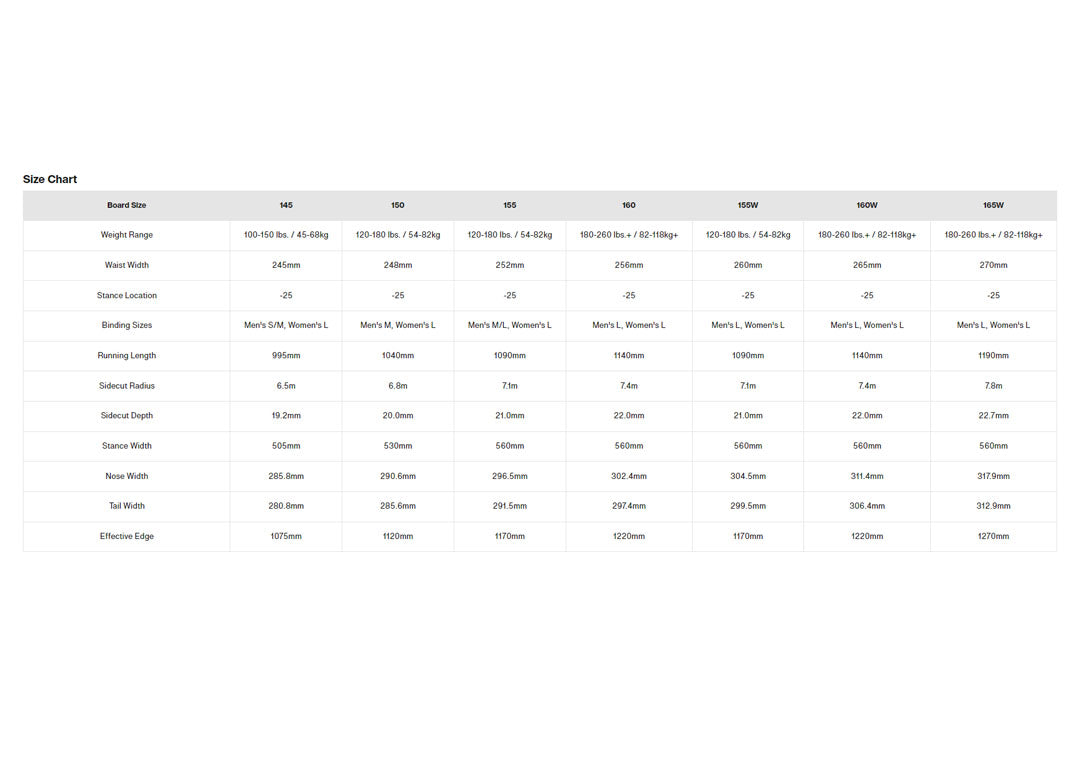Select the 100-150 lbs. weight range cell
This screenshot has width=1080, height=772.
pyautogui.click(x=286, y=235)
